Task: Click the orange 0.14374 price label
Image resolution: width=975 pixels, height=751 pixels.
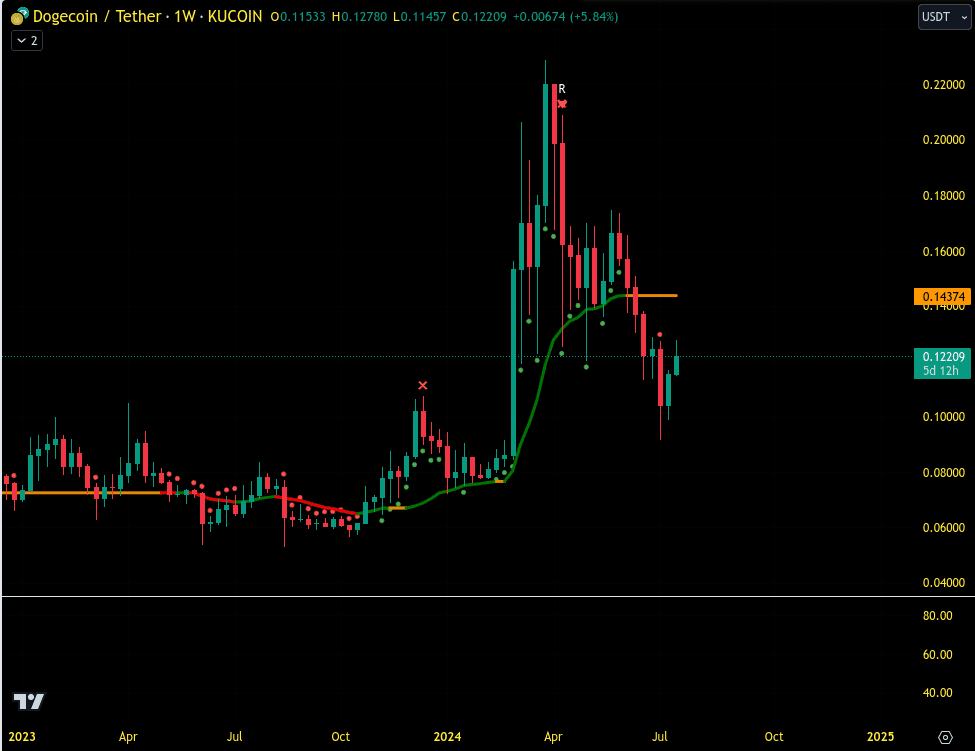Action: coord(943,297)
